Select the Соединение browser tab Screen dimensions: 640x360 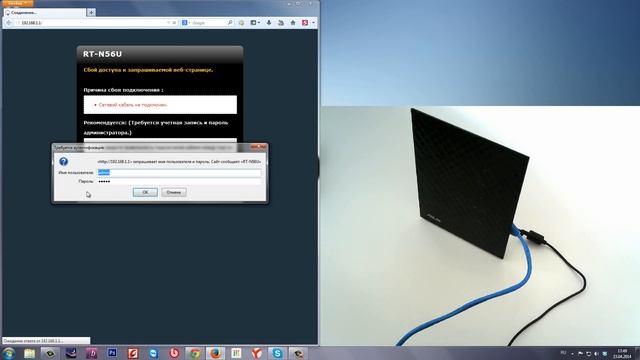pyautogui.click(x=45, y=13)
